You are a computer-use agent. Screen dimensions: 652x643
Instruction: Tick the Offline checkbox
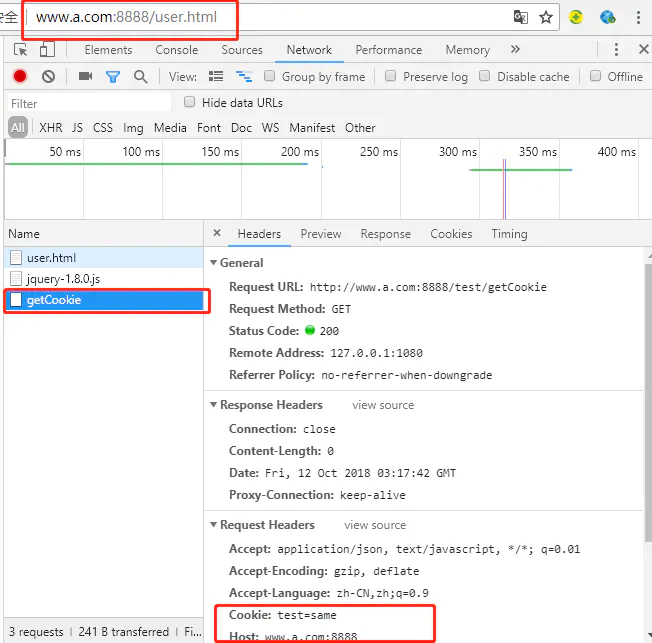595,76
